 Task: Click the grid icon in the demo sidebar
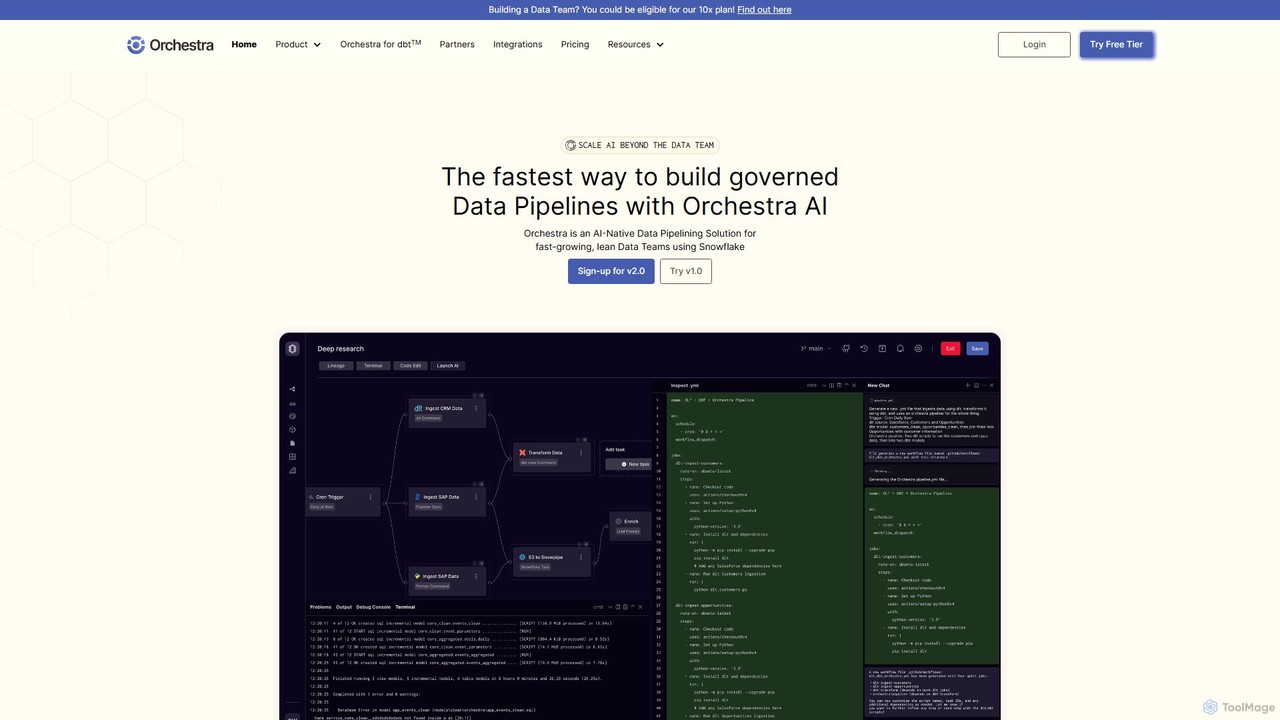(292, 457)
